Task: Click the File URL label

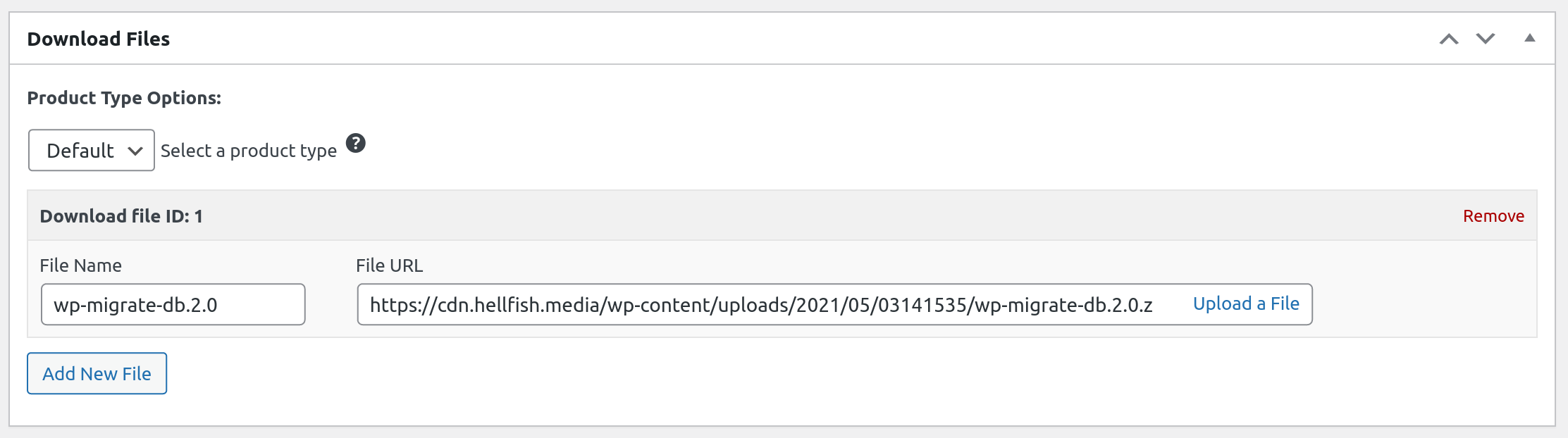Action: click(x=390, y=265)
